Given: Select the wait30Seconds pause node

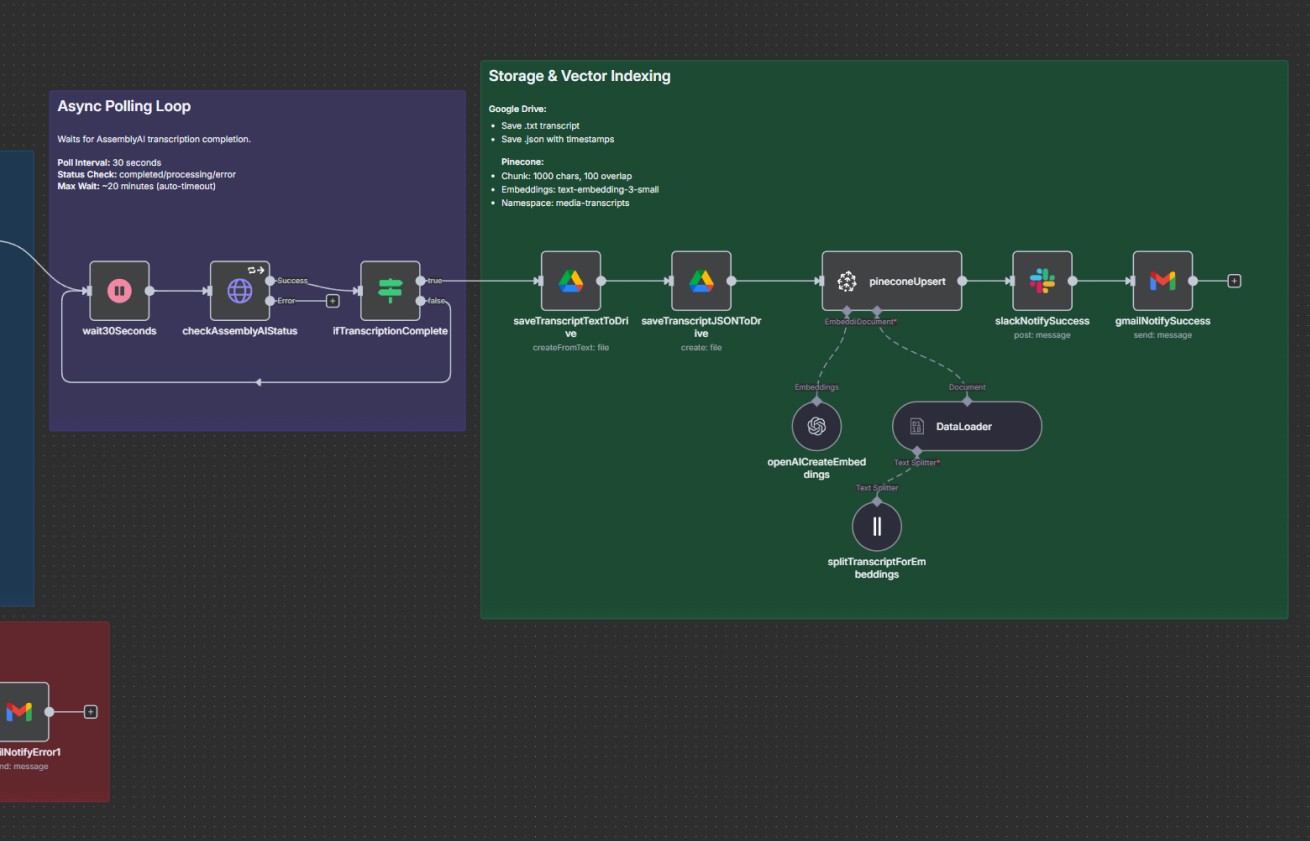Looking at the screenshot, I should 119,291.
